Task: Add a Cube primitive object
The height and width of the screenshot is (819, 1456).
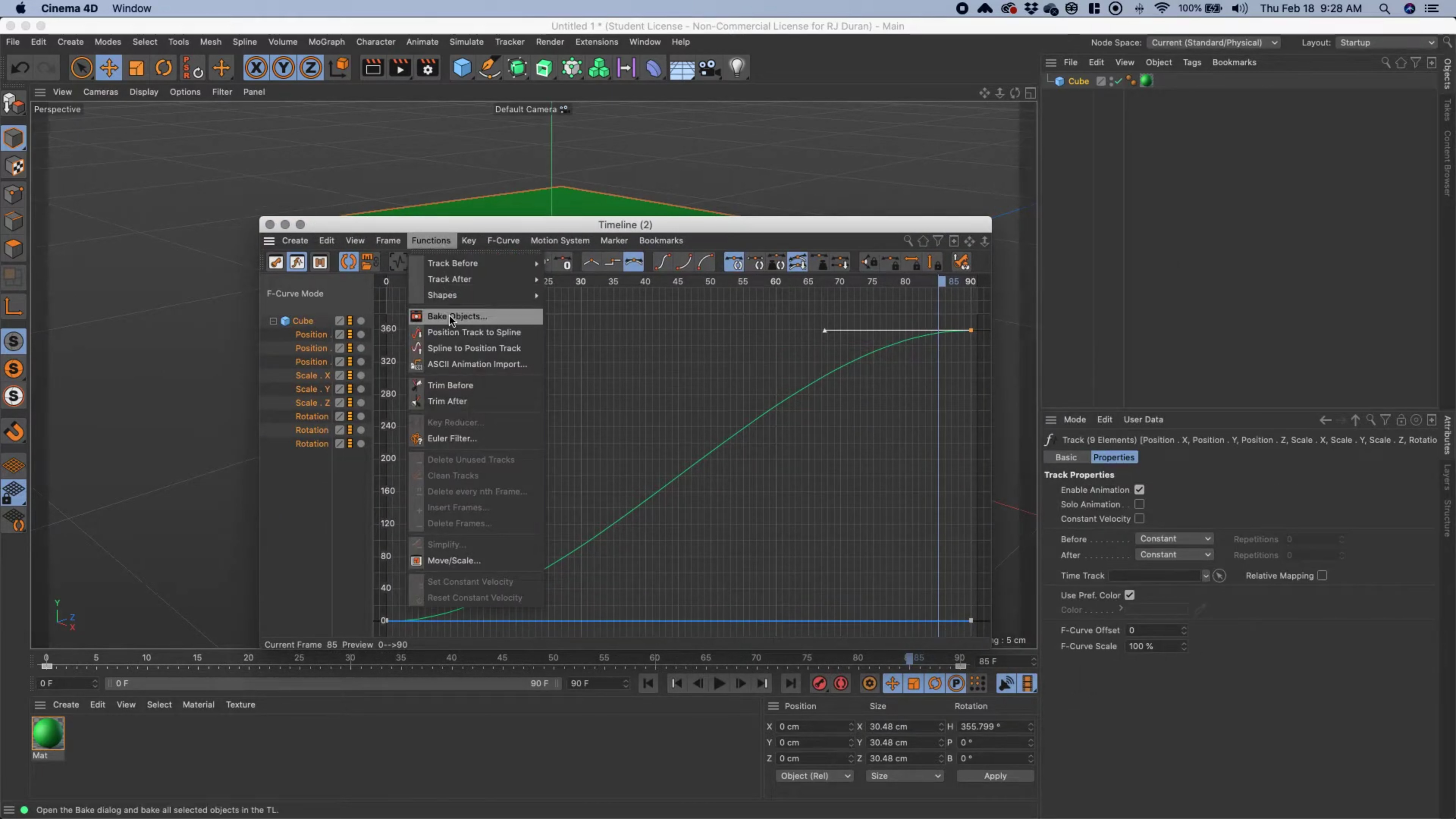Action: 462,68
